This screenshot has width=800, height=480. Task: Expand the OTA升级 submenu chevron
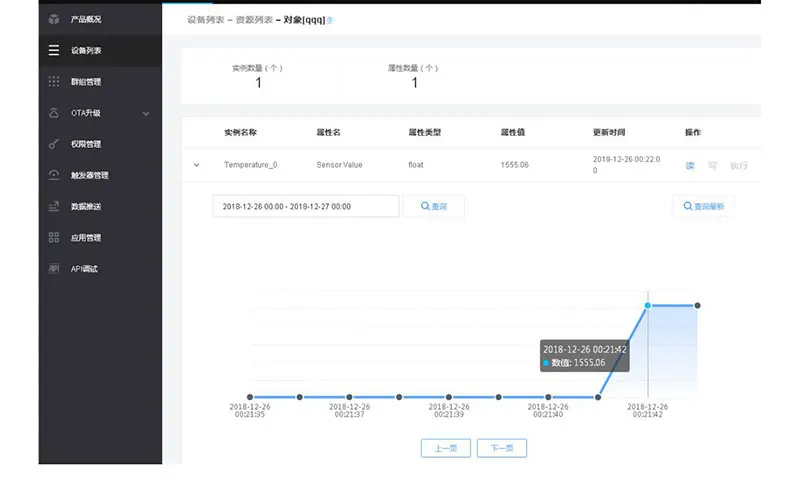(146, 113)
